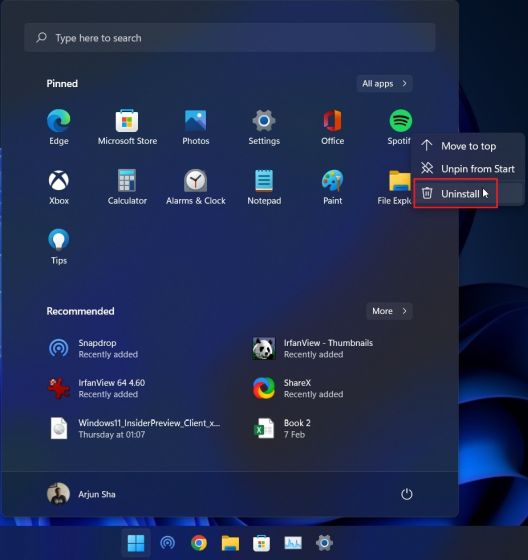Viewport: 528px width, 560px height.
Task: Click the magnifier search icon
Action: tap(41, 38)
